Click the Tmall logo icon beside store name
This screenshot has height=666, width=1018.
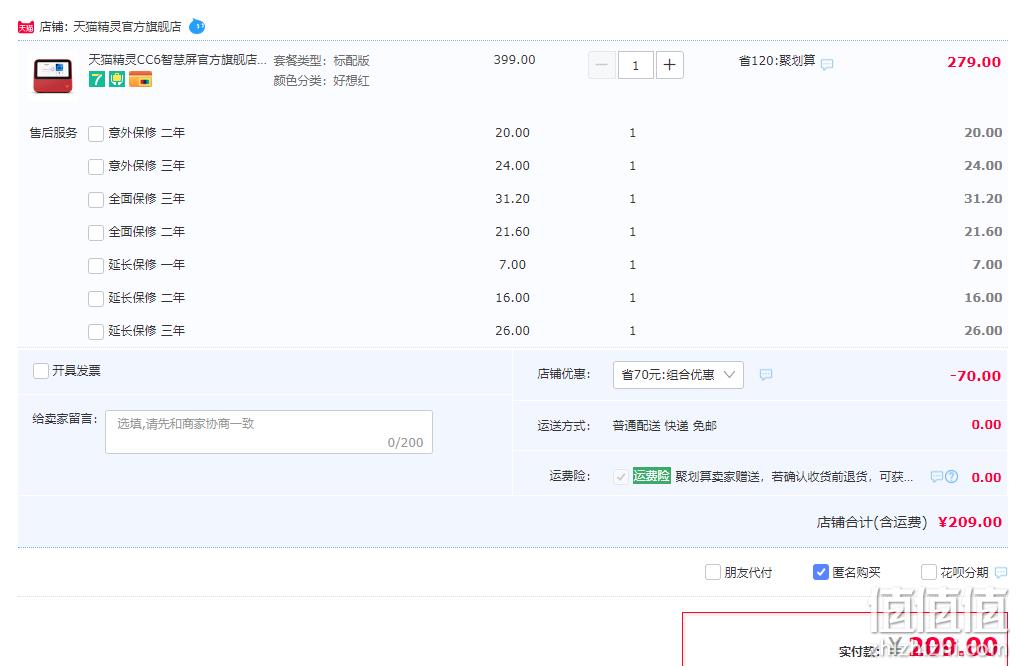click(x=25, y=27)
